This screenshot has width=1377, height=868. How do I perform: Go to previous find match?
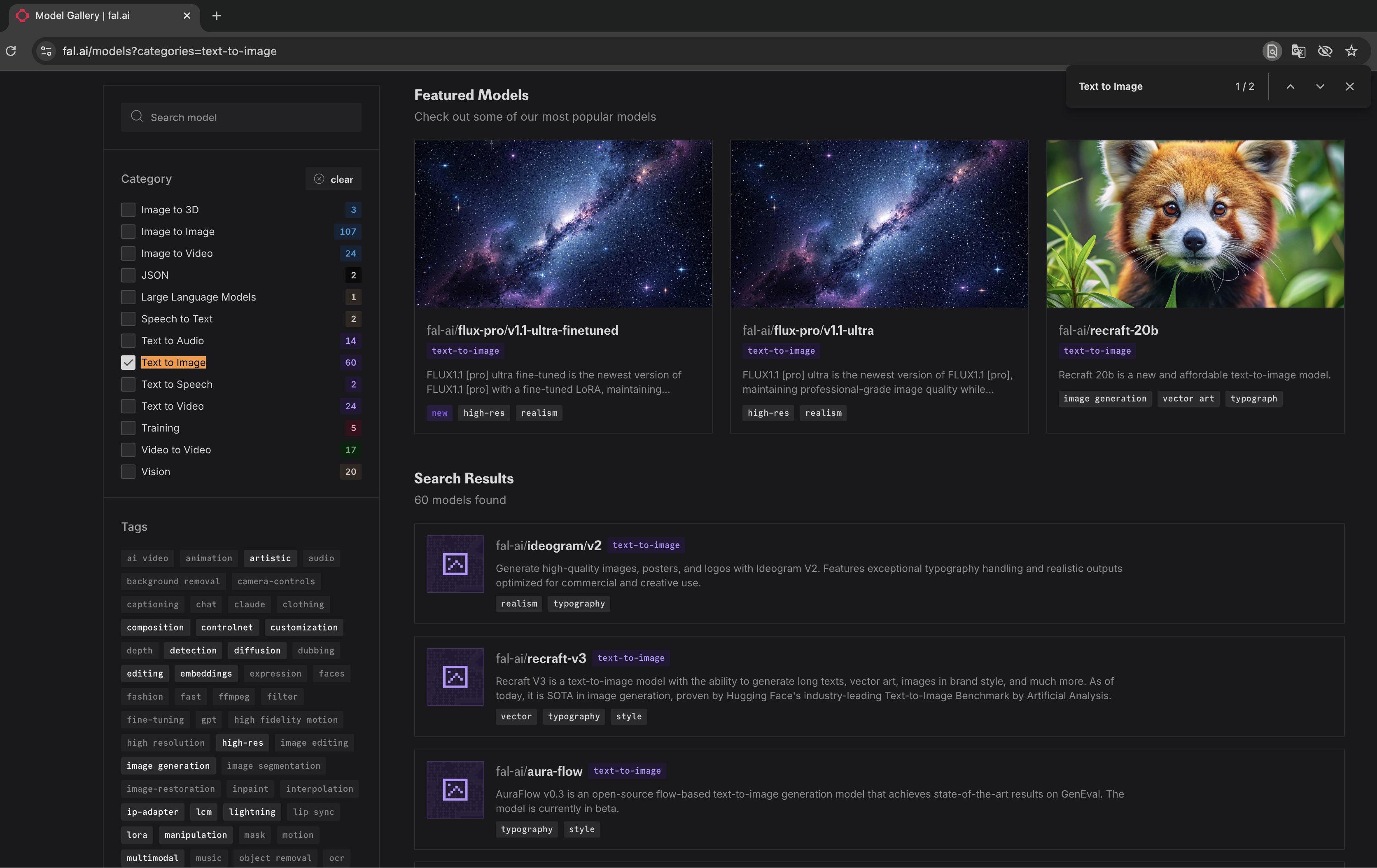tap(1290, 86)
